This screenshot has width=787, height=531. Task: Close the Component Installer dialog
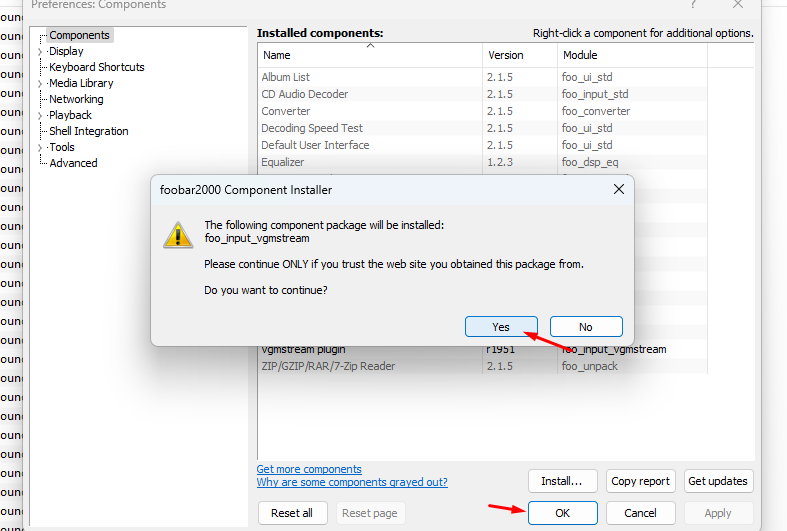619,189
